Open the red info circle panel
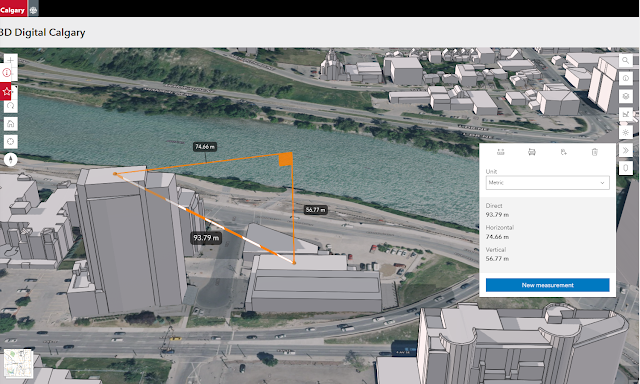The width and height of the screenshot is (640, 384). (7, 73)
